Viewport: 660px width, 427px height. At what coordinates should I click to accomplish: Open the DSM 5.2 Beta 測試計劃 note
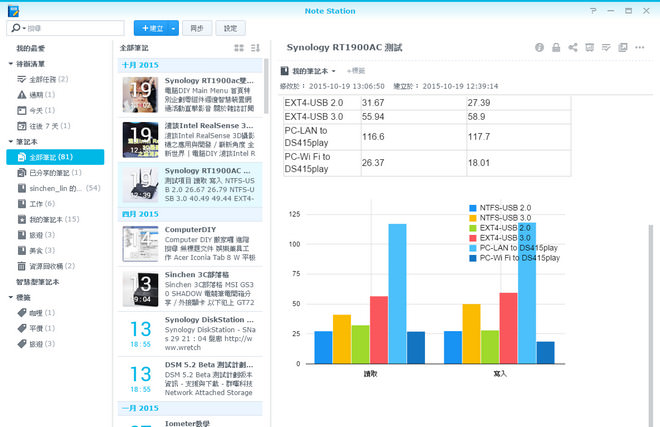(190, 379)
